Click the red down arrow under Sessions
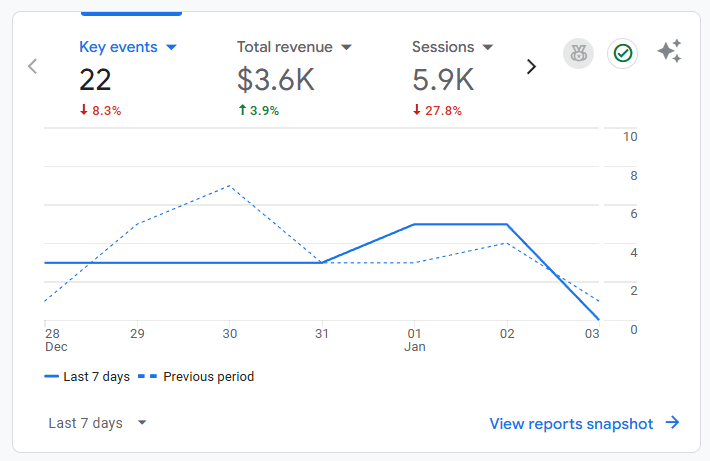710x461 pixels. pyautogui.click(x=417, y=111)
